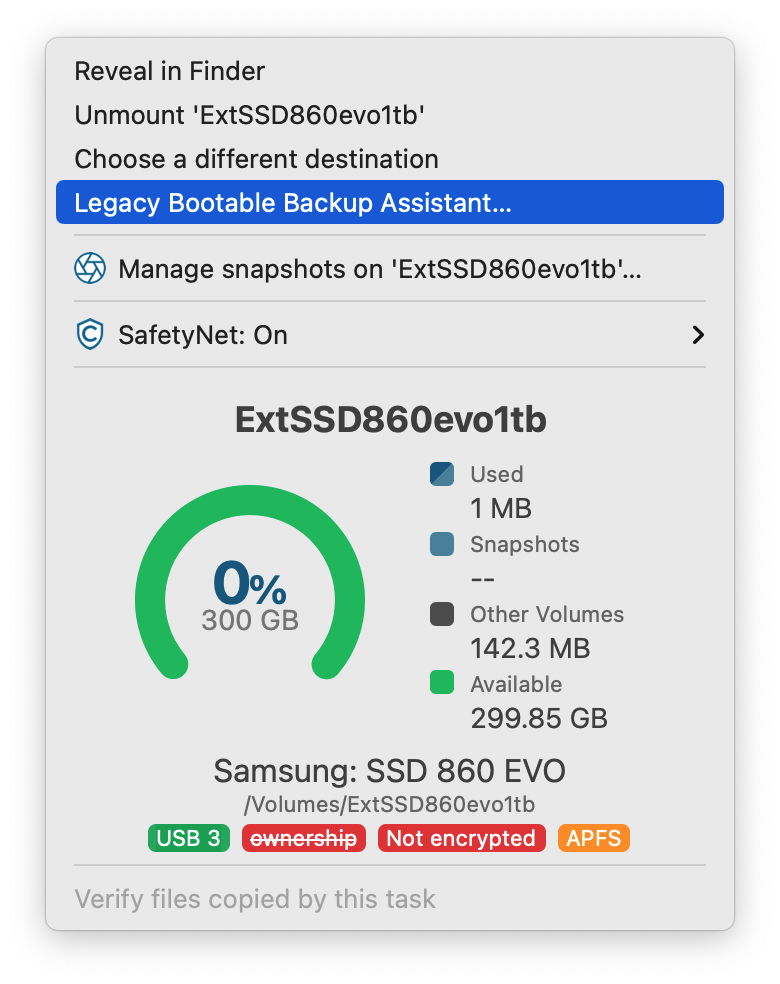Click the /Volumes/ExtSSD860evo1tb path
Image resolution: width=780 pixels, height=984 pixels.
pos(390,804)
